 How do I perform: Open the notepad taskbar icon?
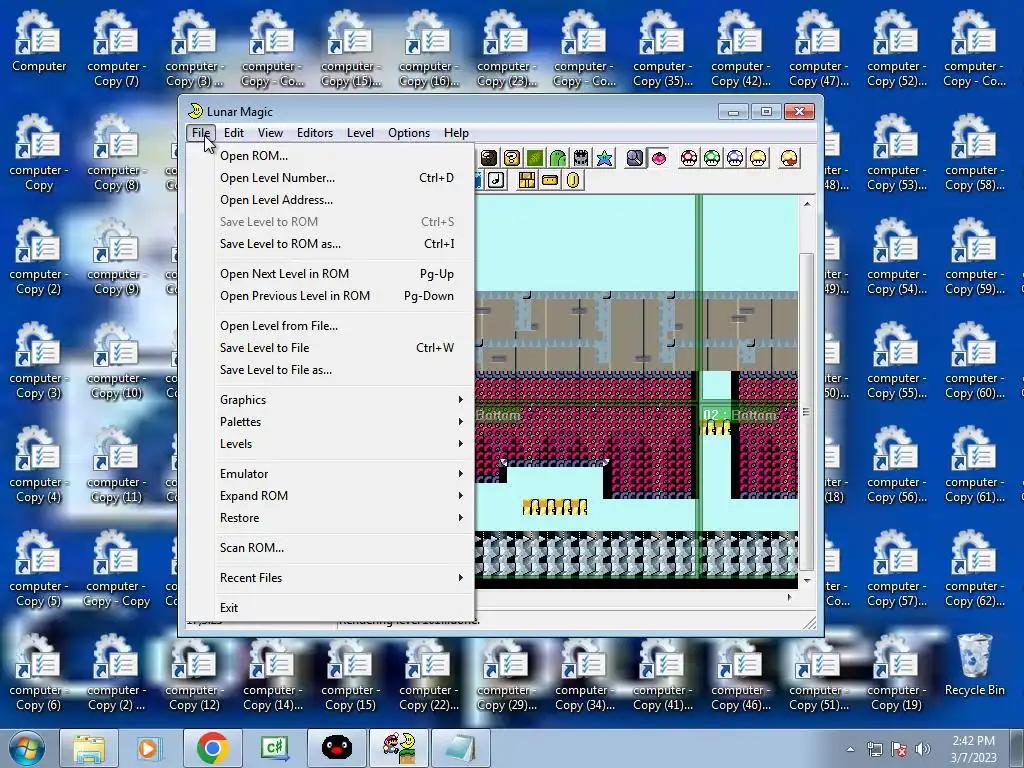[x=461, y=748]
